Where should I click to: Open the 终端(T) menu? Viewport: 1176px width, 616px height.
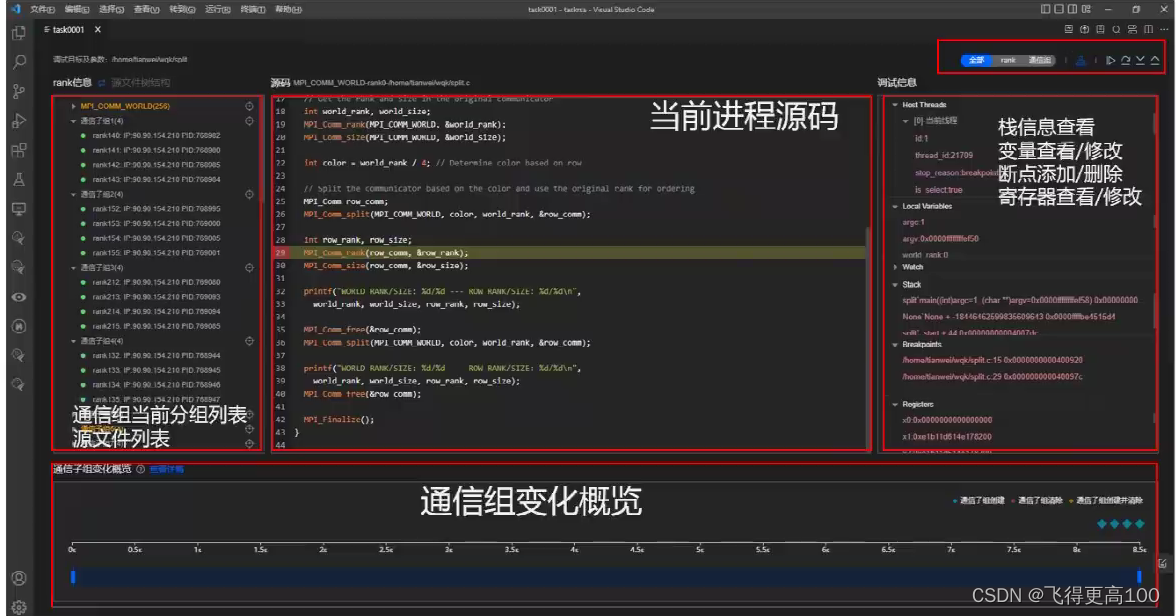(253, 10)
